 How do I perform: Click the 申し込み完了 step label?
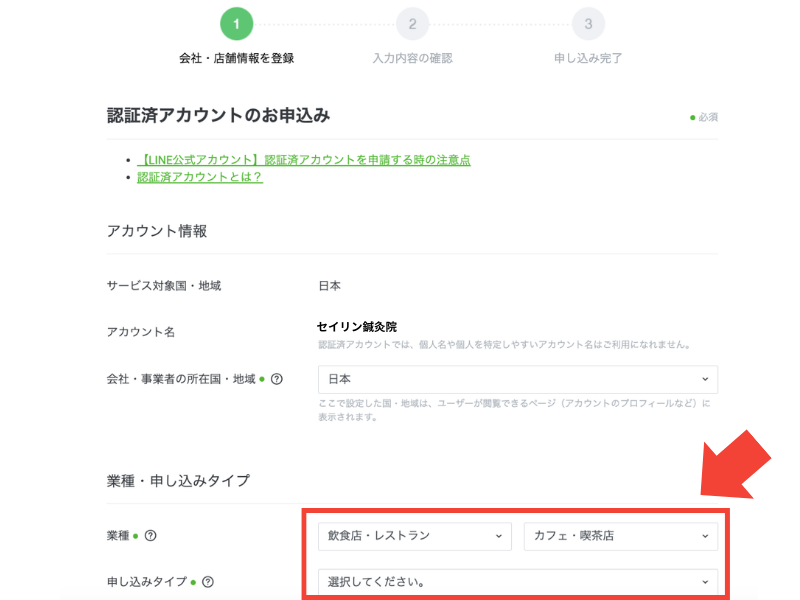tap(588, 58)
